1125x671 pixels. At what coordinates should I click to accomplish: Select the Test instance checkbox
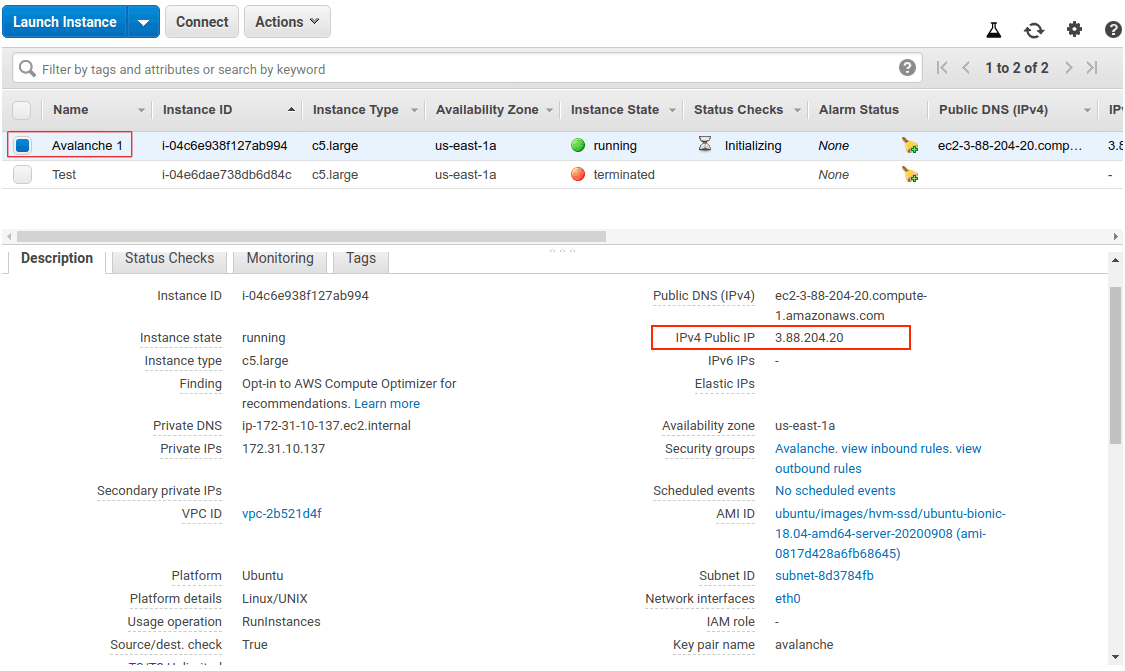coord(22,175)
